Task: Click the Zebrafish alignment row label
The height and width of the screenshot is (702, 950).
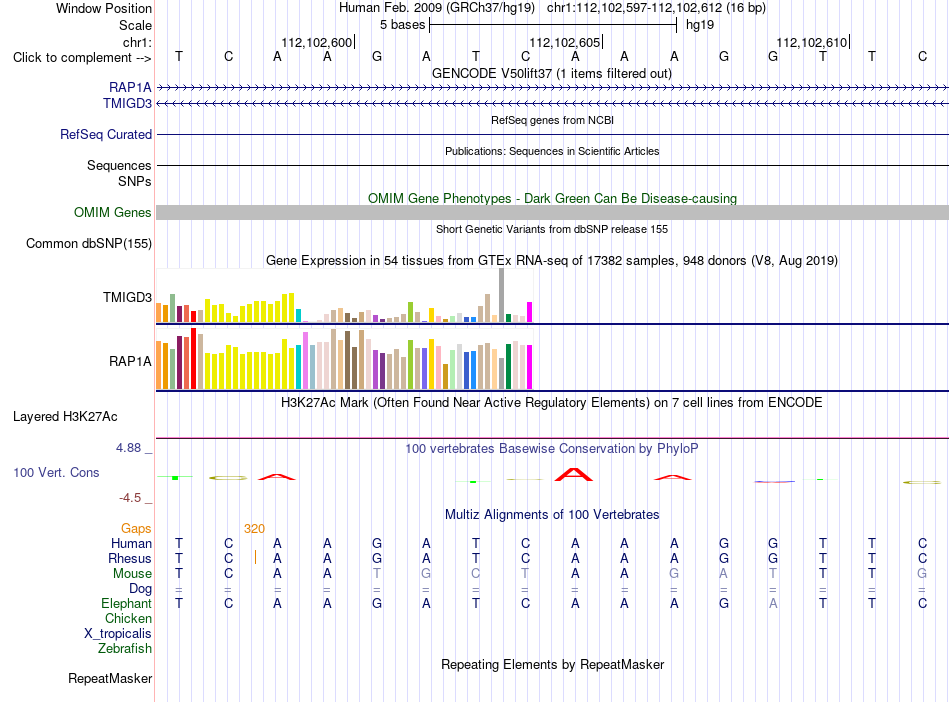Action: click(125, 649)
